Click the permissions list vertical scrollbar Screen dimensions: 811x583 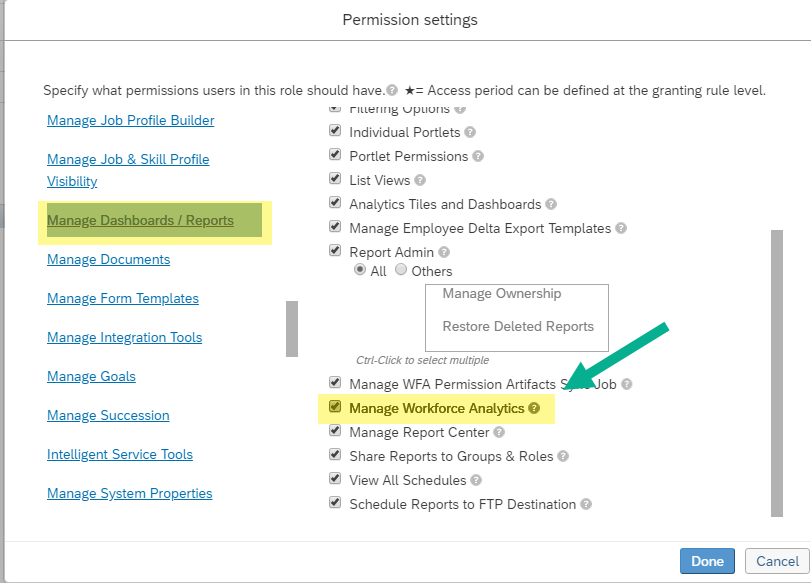(x=777, y=373)
